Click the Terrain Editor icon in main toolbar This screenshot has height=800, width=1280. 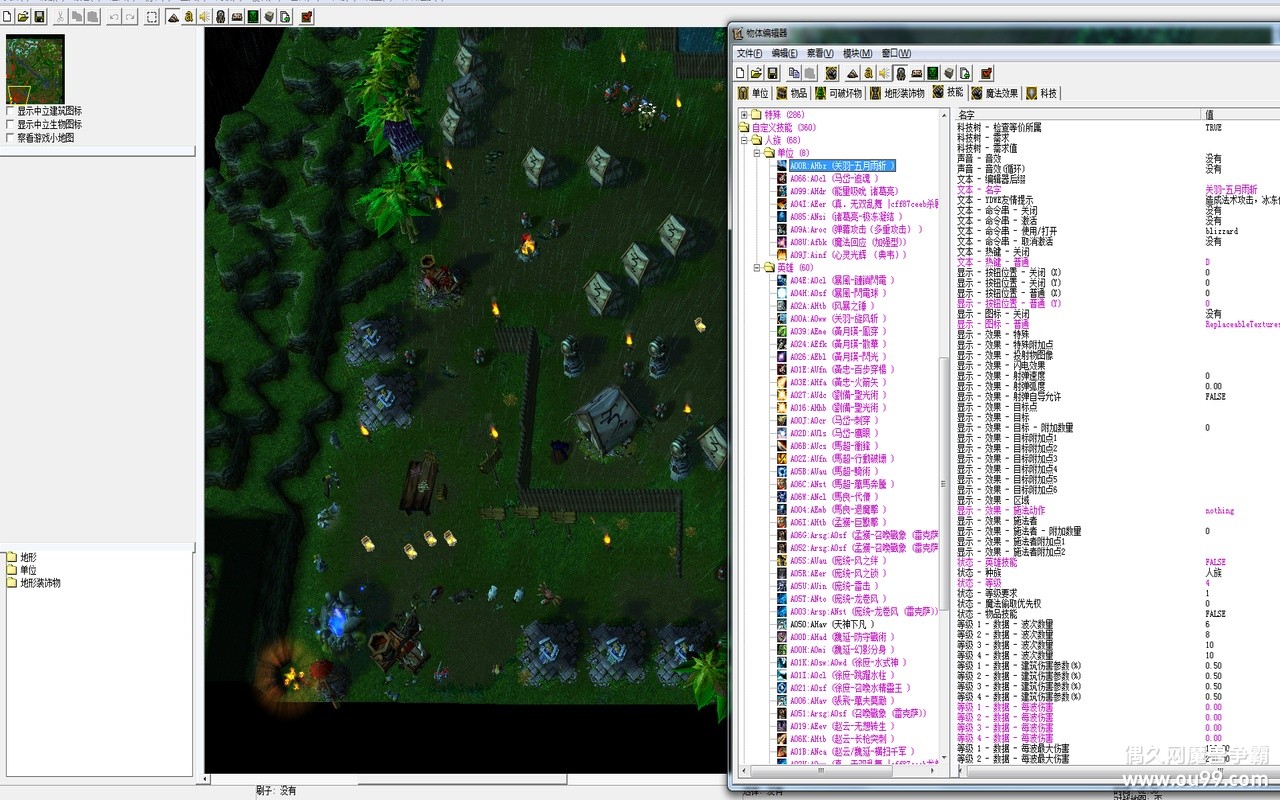click(x=173, y=17)
